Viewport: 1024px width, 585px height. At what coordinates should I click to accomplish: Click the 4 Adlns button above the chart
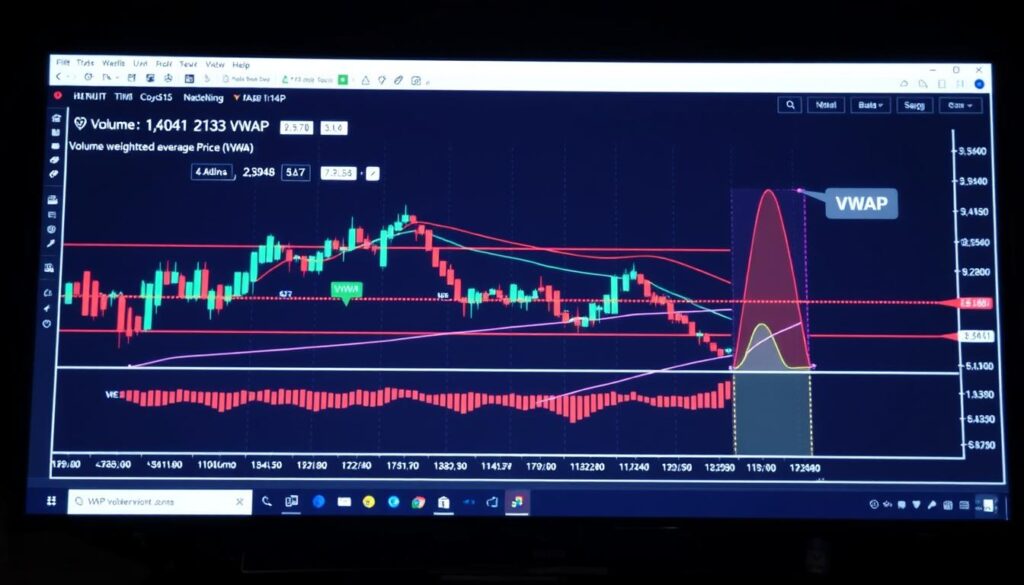pyautogui.click(x=210, y=172)
